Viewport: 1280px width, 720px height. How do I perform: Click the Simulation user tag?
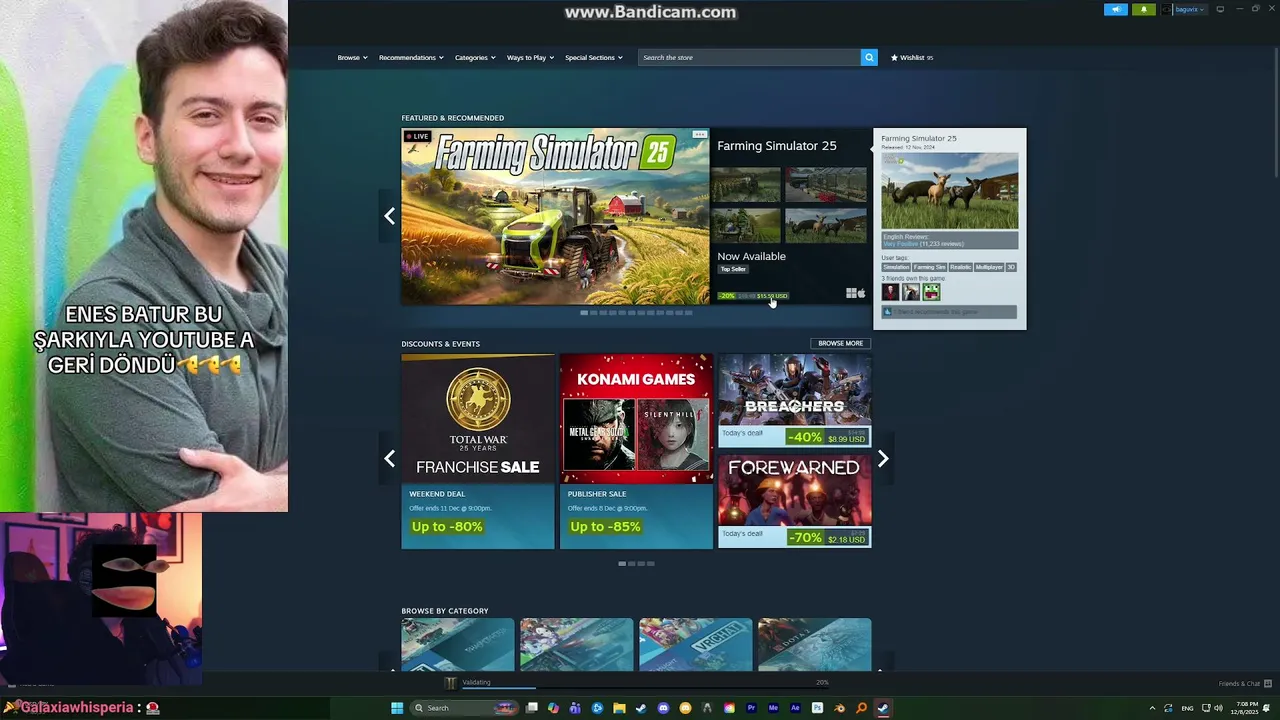pyautogui.click(x=896, y=267)
